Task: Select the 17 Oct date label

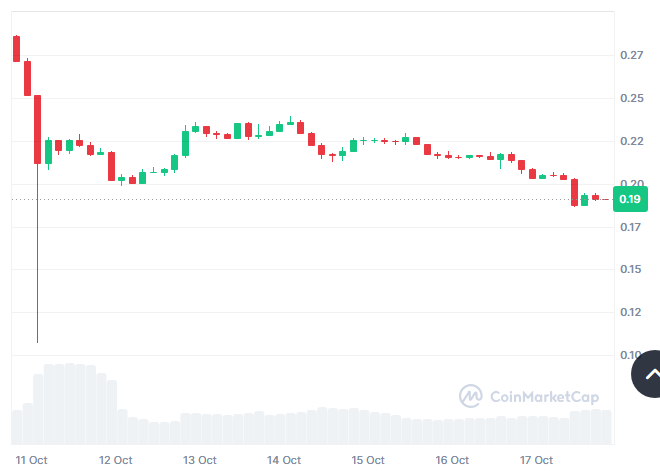Action: click(536, 460)
